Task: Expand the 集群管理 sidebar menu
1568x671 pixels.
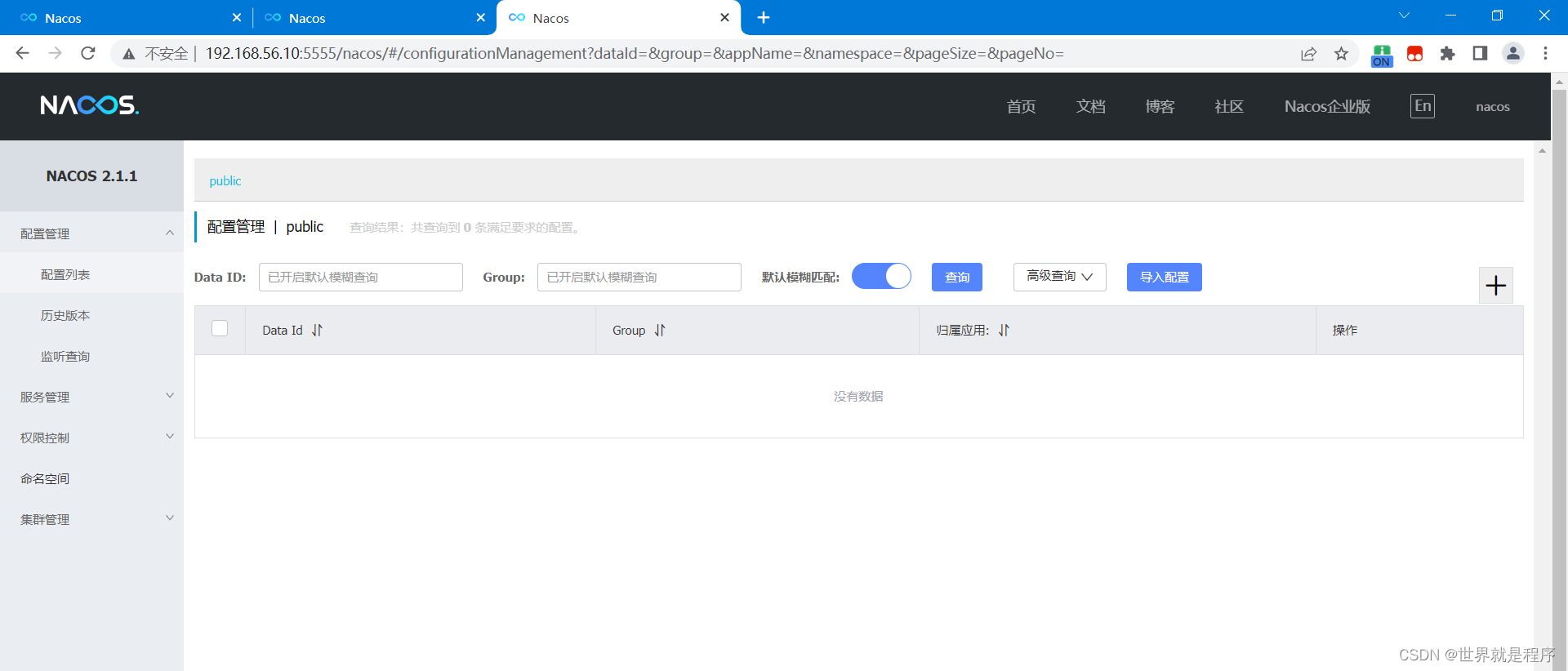Action: (x=91, y=519)
